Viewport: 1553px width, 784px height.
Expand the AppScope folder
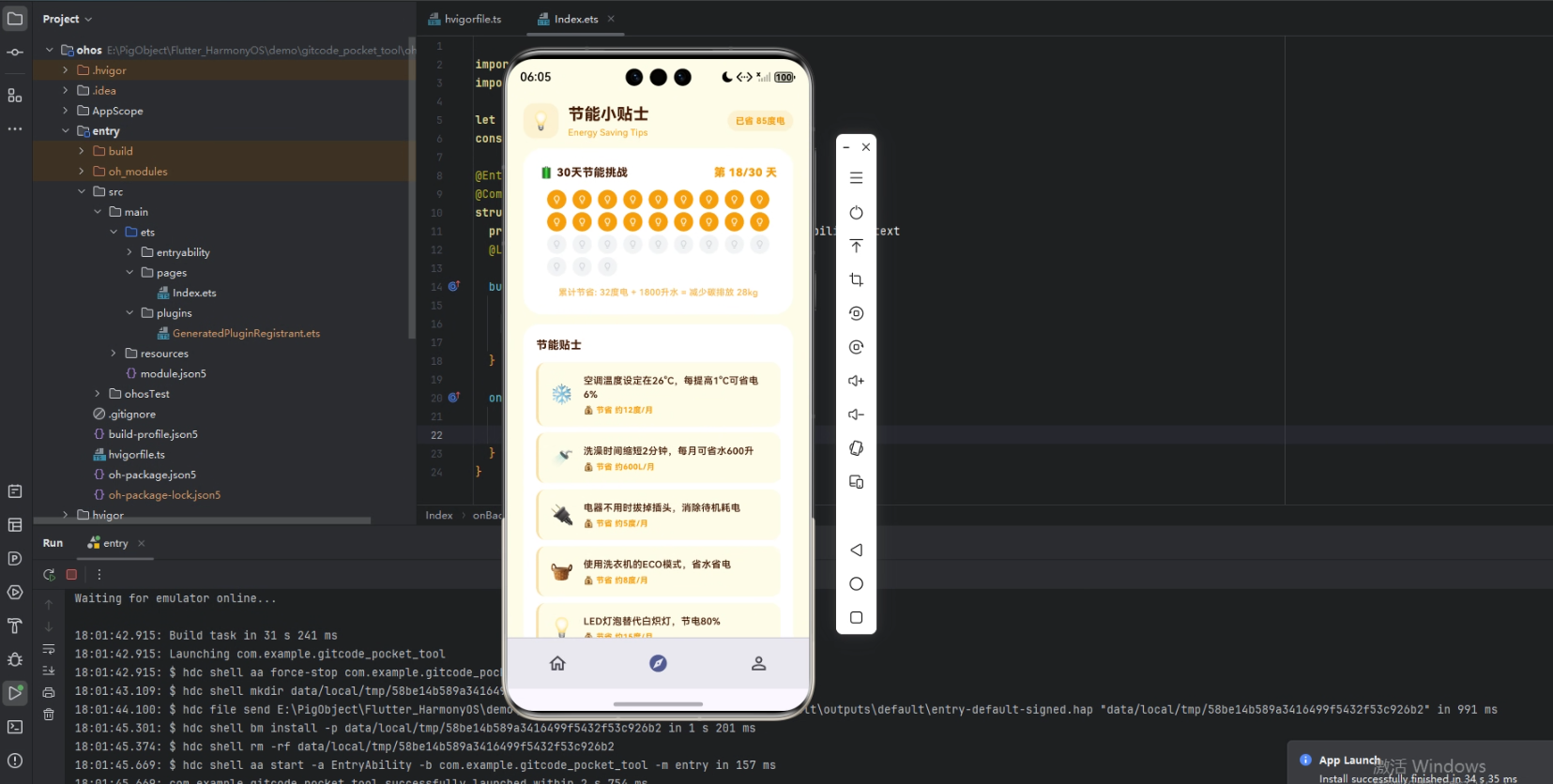point(65,111)
